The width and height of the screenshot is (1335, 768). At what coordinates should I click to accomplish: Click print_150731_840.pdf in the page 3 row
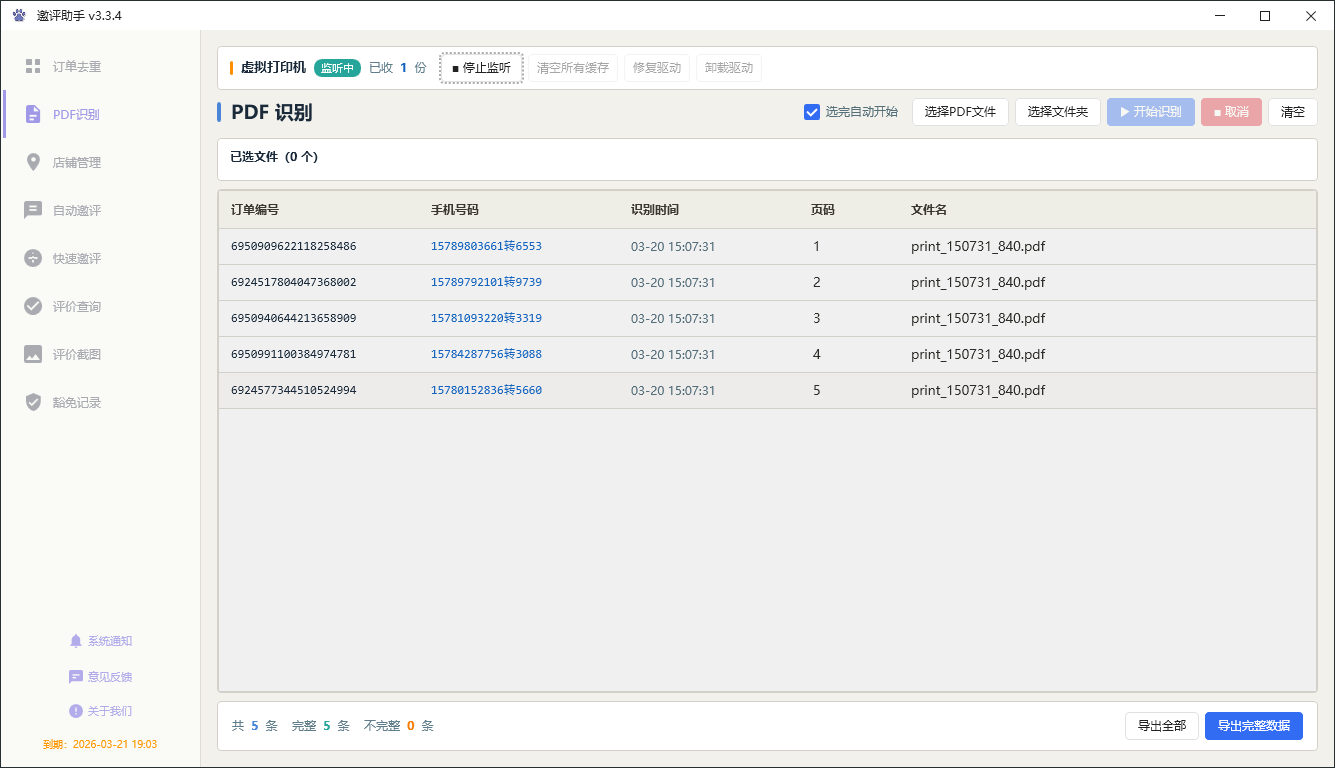click(978, 318)
